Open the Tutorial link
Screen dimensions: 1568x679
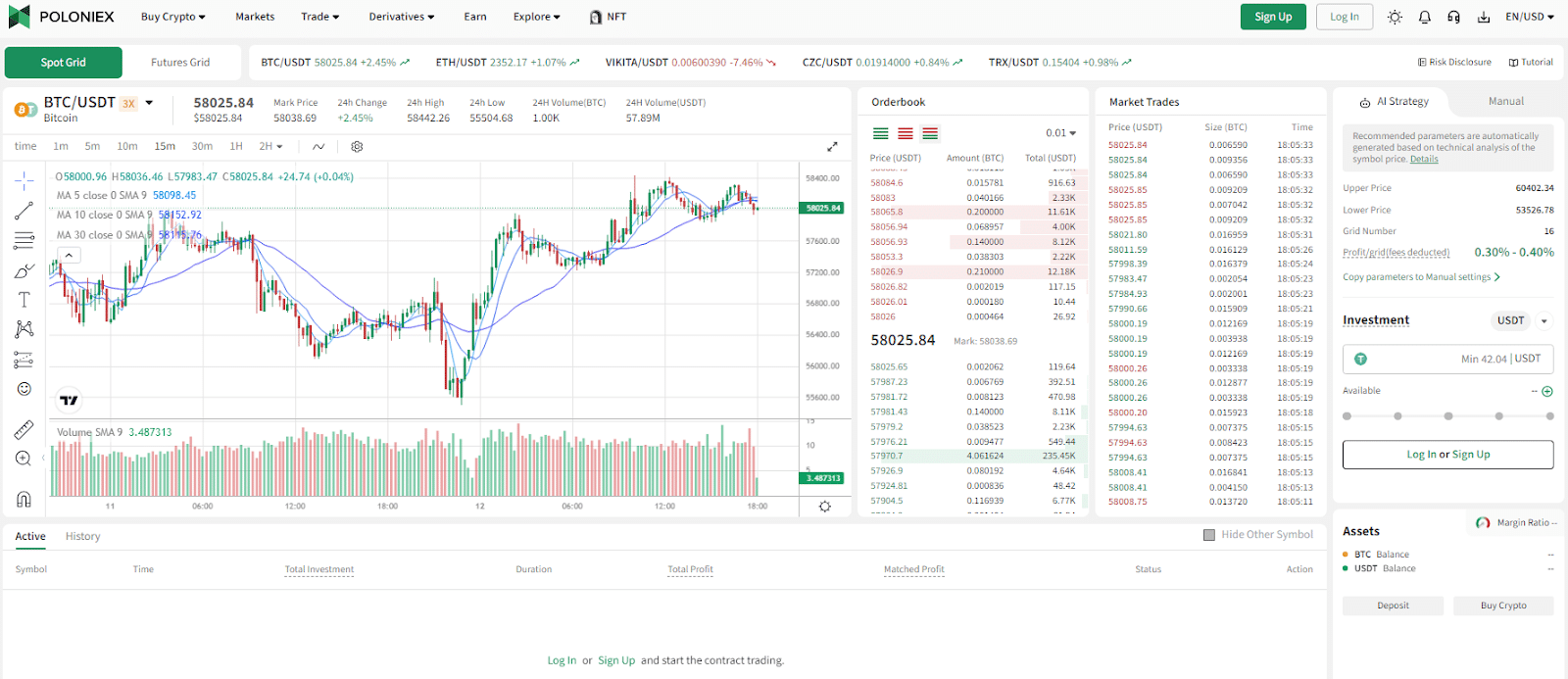(x=1531, y=63)
